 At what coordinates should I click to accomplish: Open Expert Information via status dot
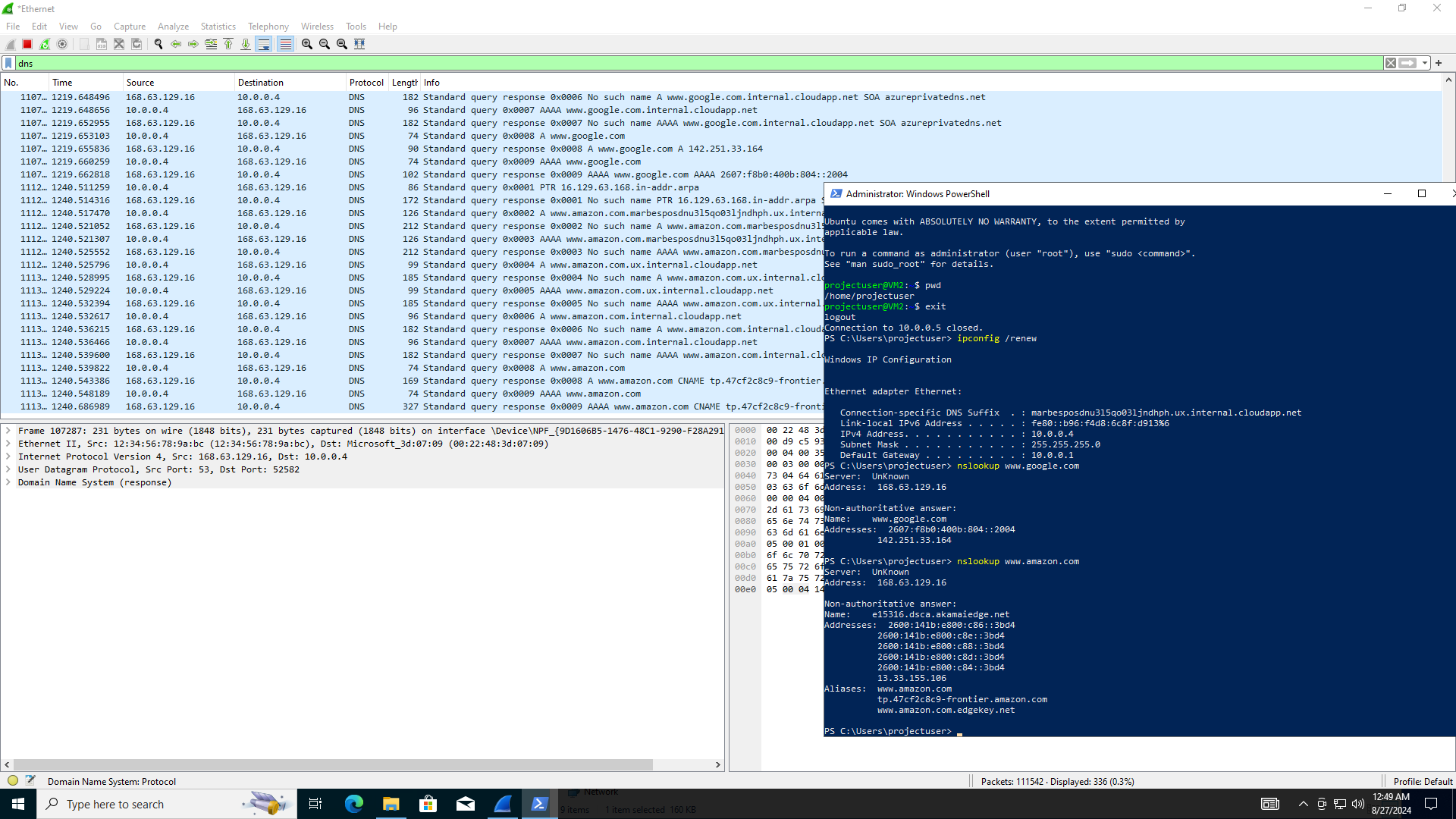click(x=12, y=780)
